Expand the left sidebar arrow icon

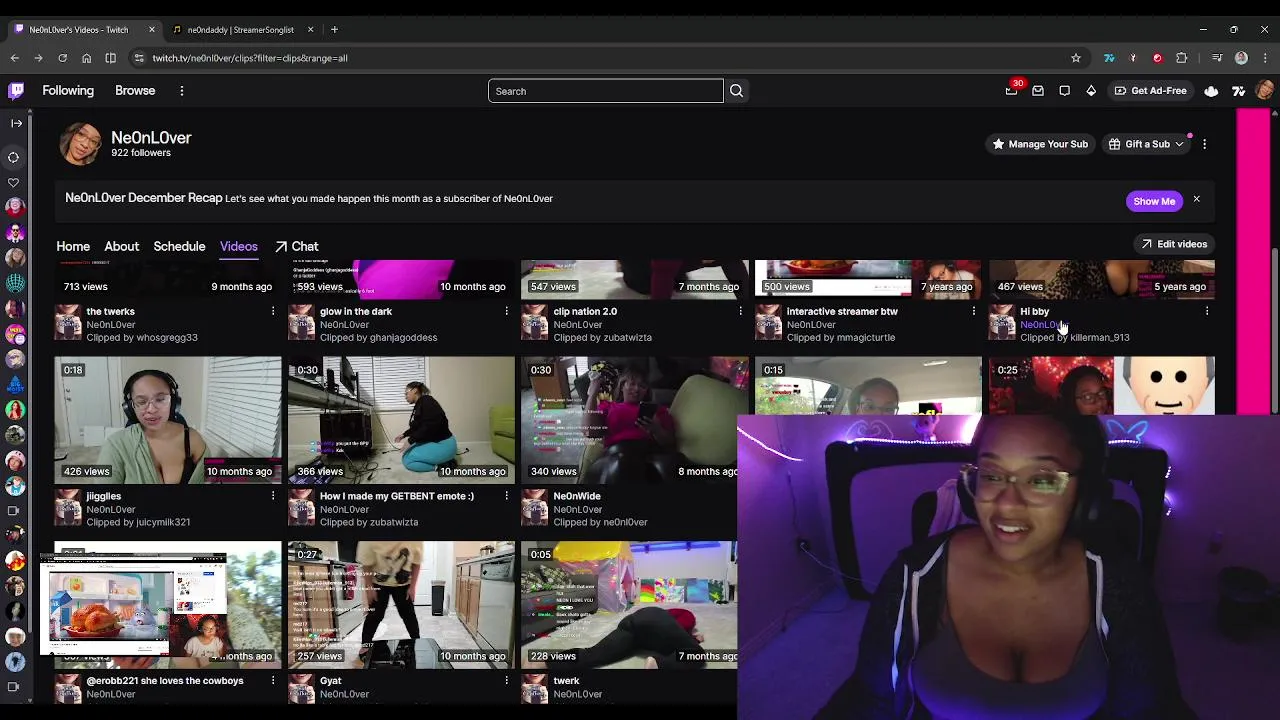pos(16,123)
